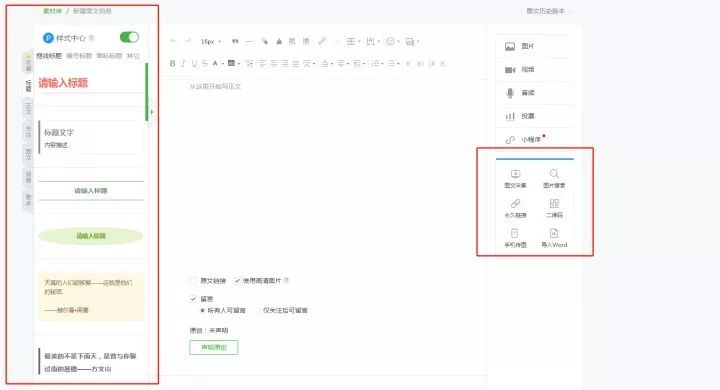Open the emoji smiley dropdown
This screenshot has width=720, height=390.
tap(392, 41)
